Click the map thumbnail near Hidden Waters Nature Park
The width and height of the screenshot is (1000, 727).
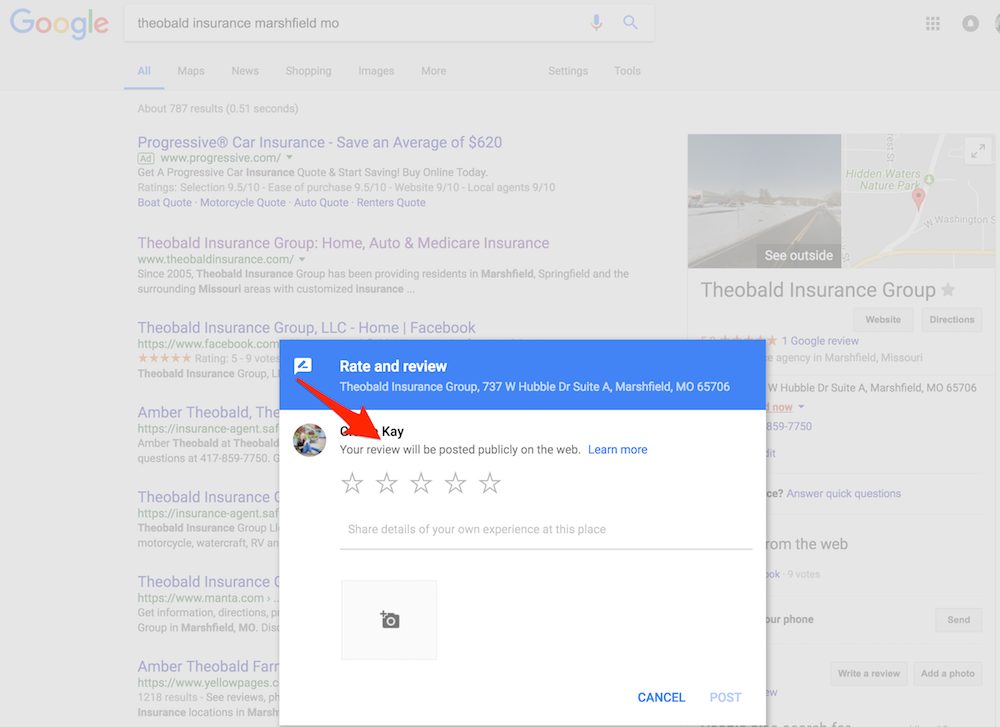[918, 201]
